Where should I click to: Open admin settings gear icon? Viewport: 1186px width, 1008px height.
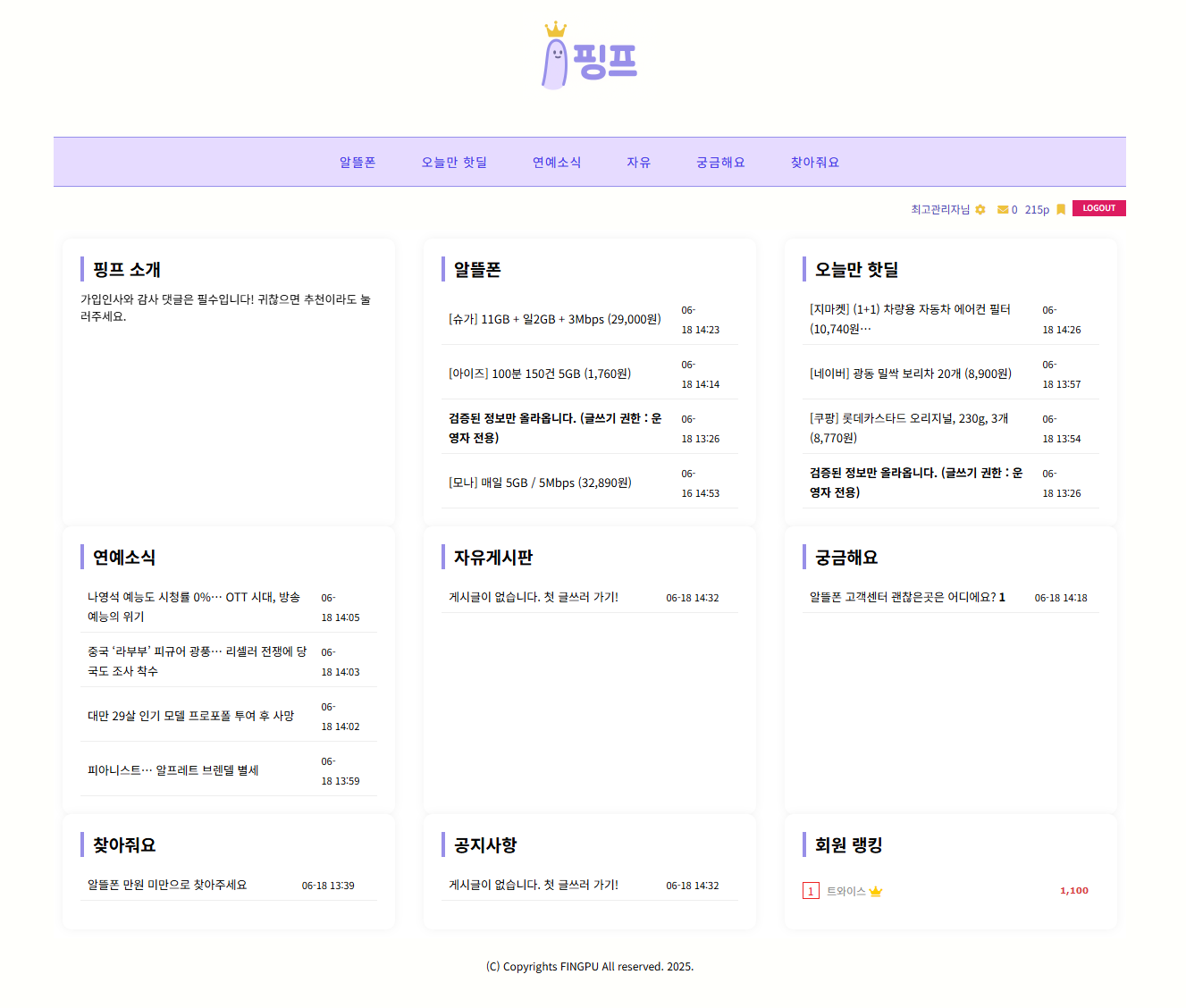[980, 210]
